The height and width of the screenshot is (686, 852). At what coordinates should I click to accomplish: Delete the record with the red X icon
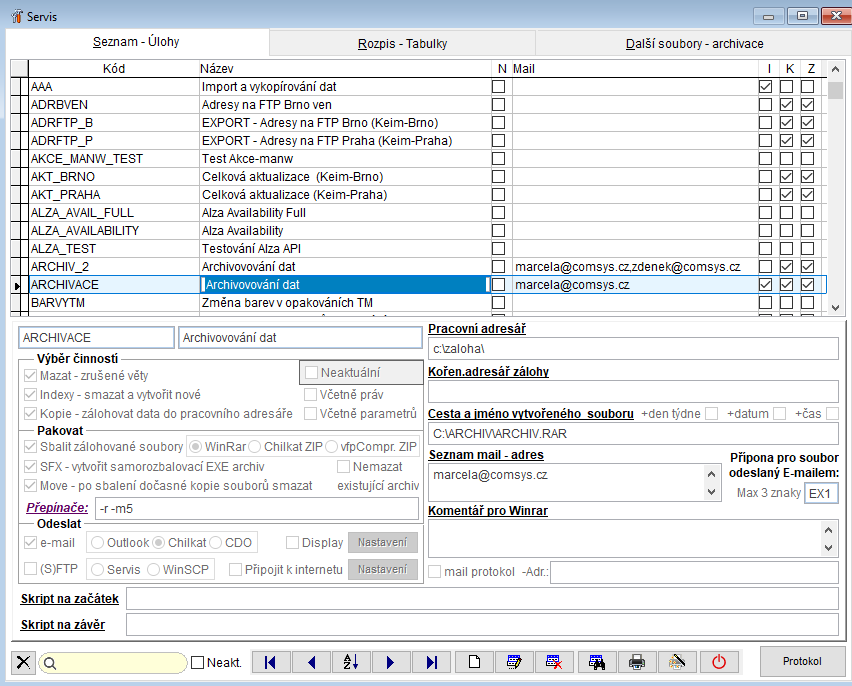click(x=554, y=662)
